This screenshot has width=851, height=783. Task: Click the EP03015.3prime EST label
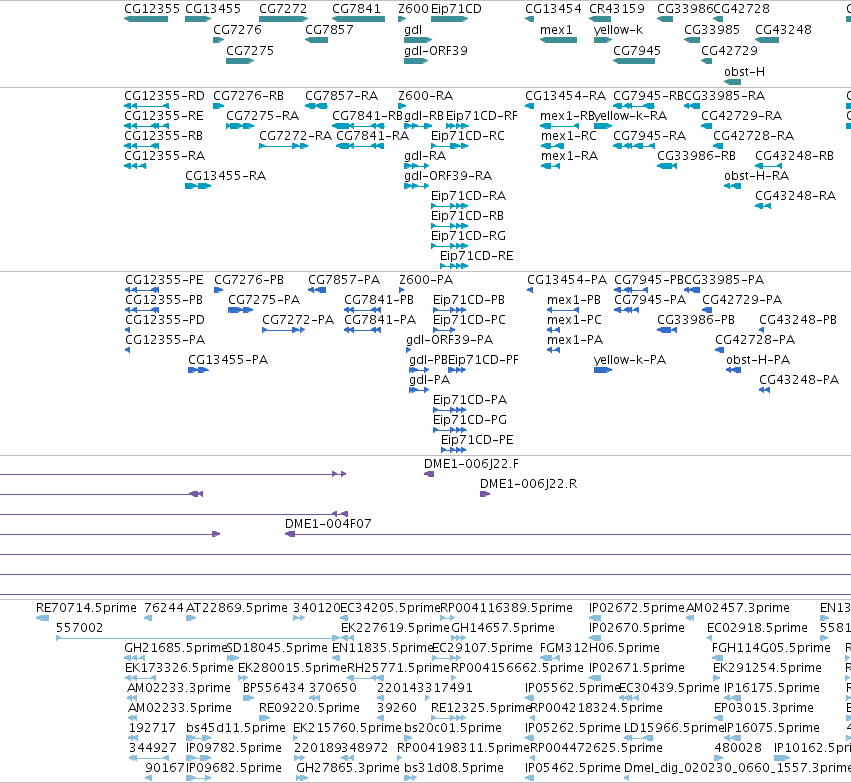tap(764, 708)
